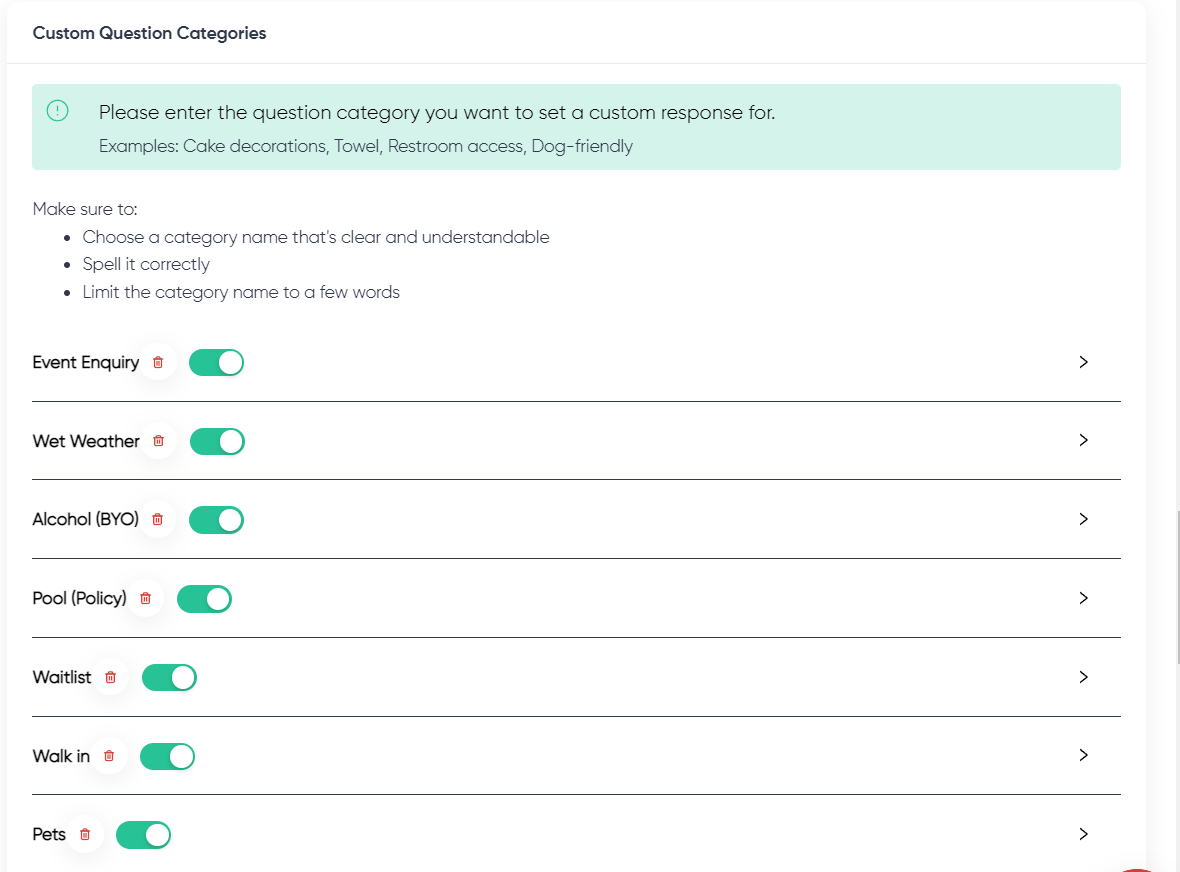Disable the Event Enquiry toggle

tap(217, 362)
